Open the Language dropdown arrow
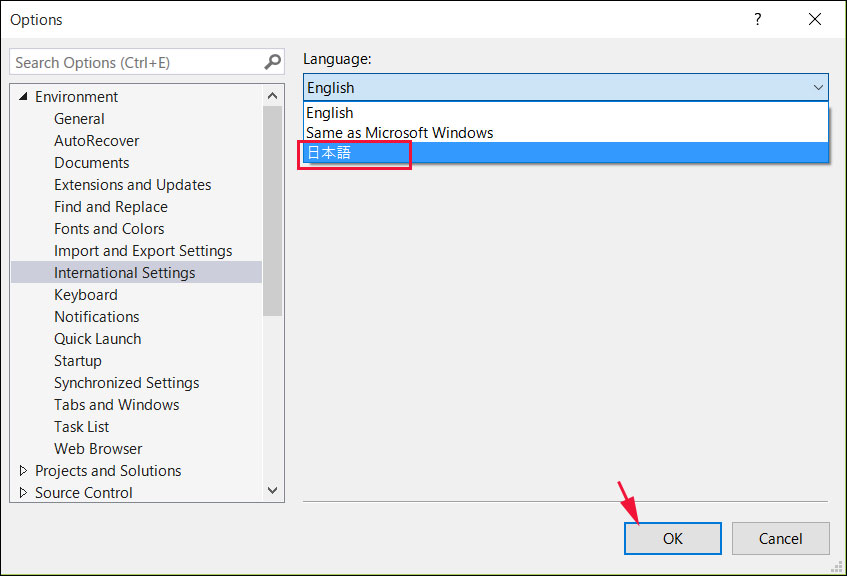This screenshot has height=576, width=847. pos(818,88)
